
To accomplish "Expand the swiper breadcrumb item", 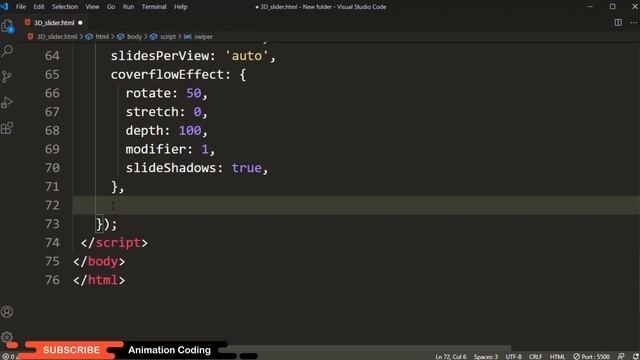I will 203,37.
